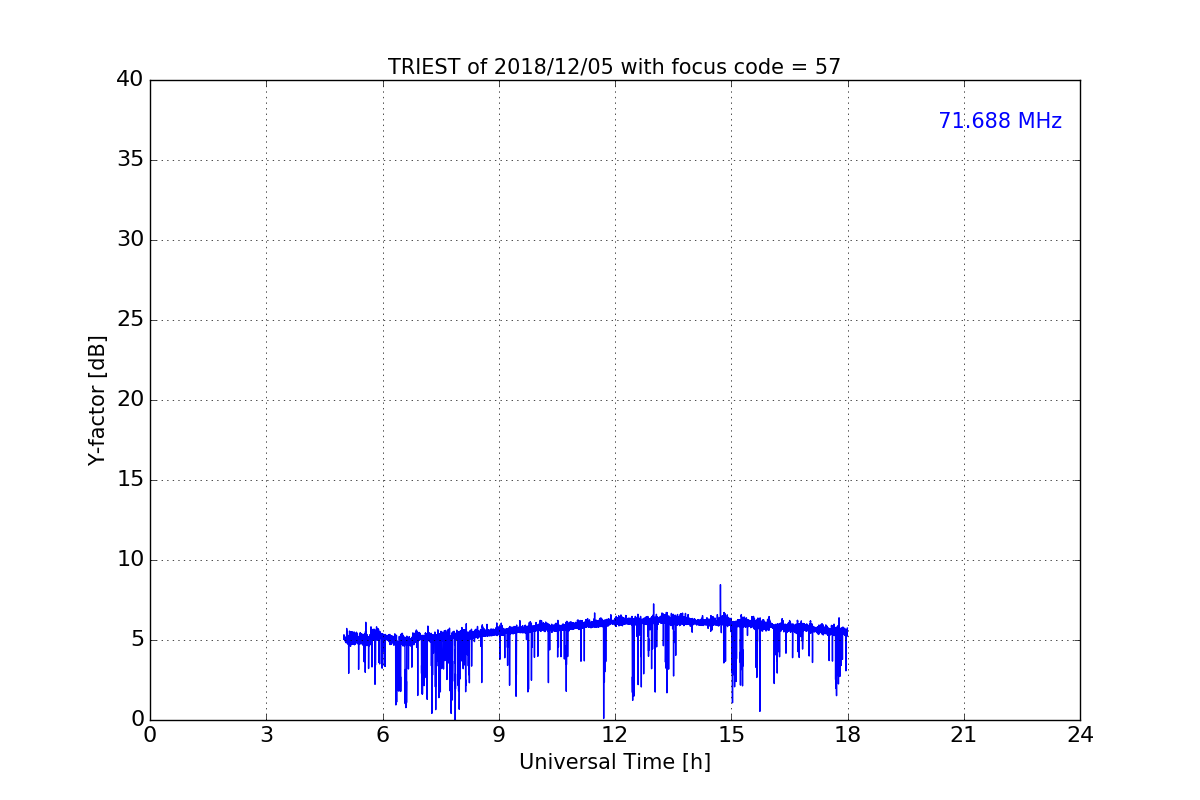Click the x-axis tick label '3'
The image size is (1200, 800).
(266, 735)
